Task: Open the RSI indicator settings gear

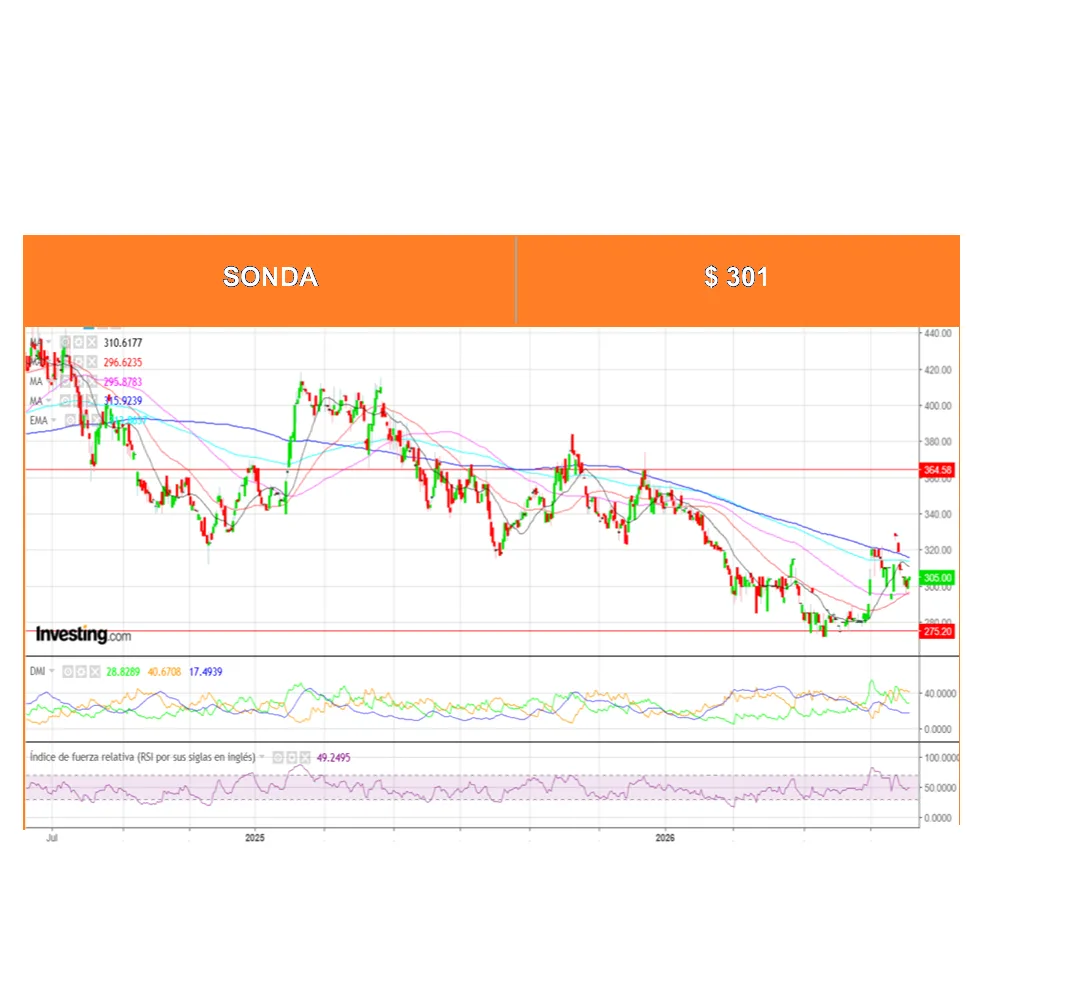Action: pos(291,757)
